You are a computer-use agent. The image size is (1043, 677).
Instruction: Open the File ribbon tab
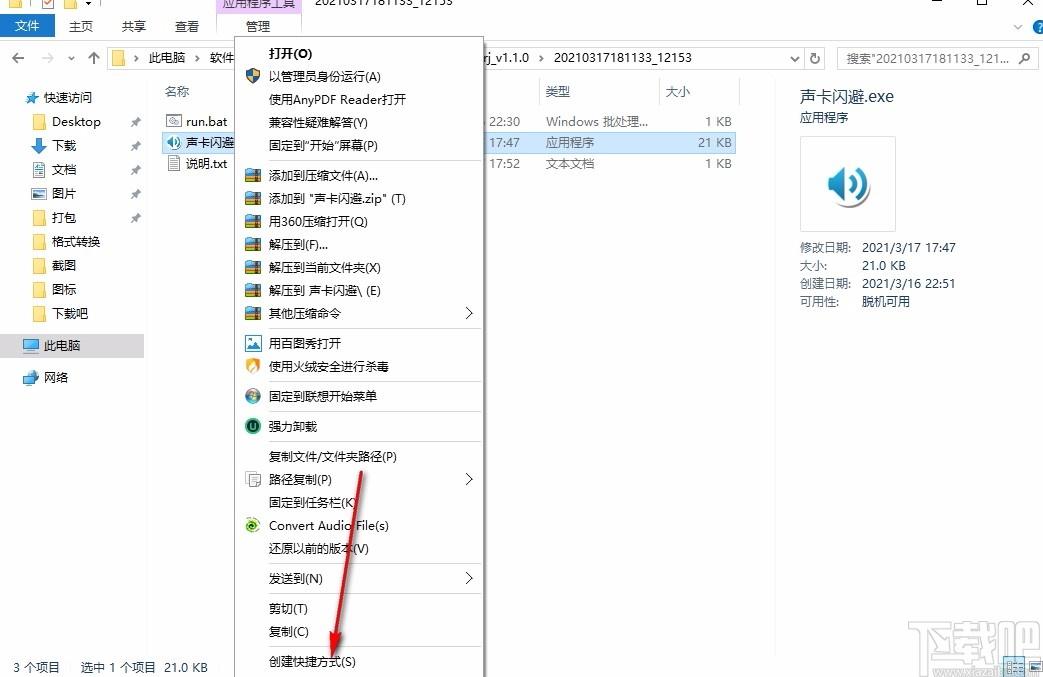27,27
